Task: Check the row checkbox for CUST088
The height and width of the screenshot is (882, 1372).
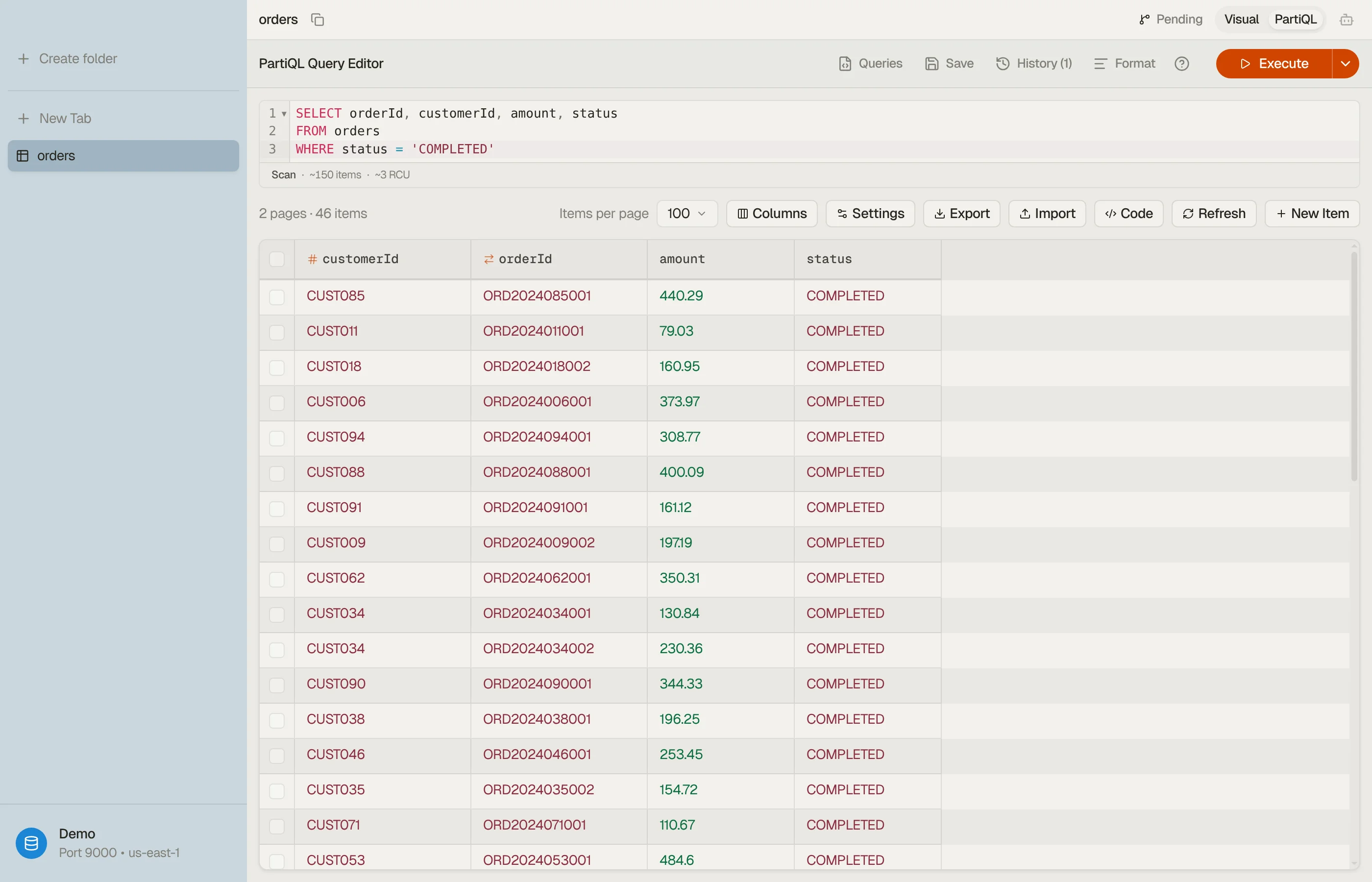Action: click(276, 473)
